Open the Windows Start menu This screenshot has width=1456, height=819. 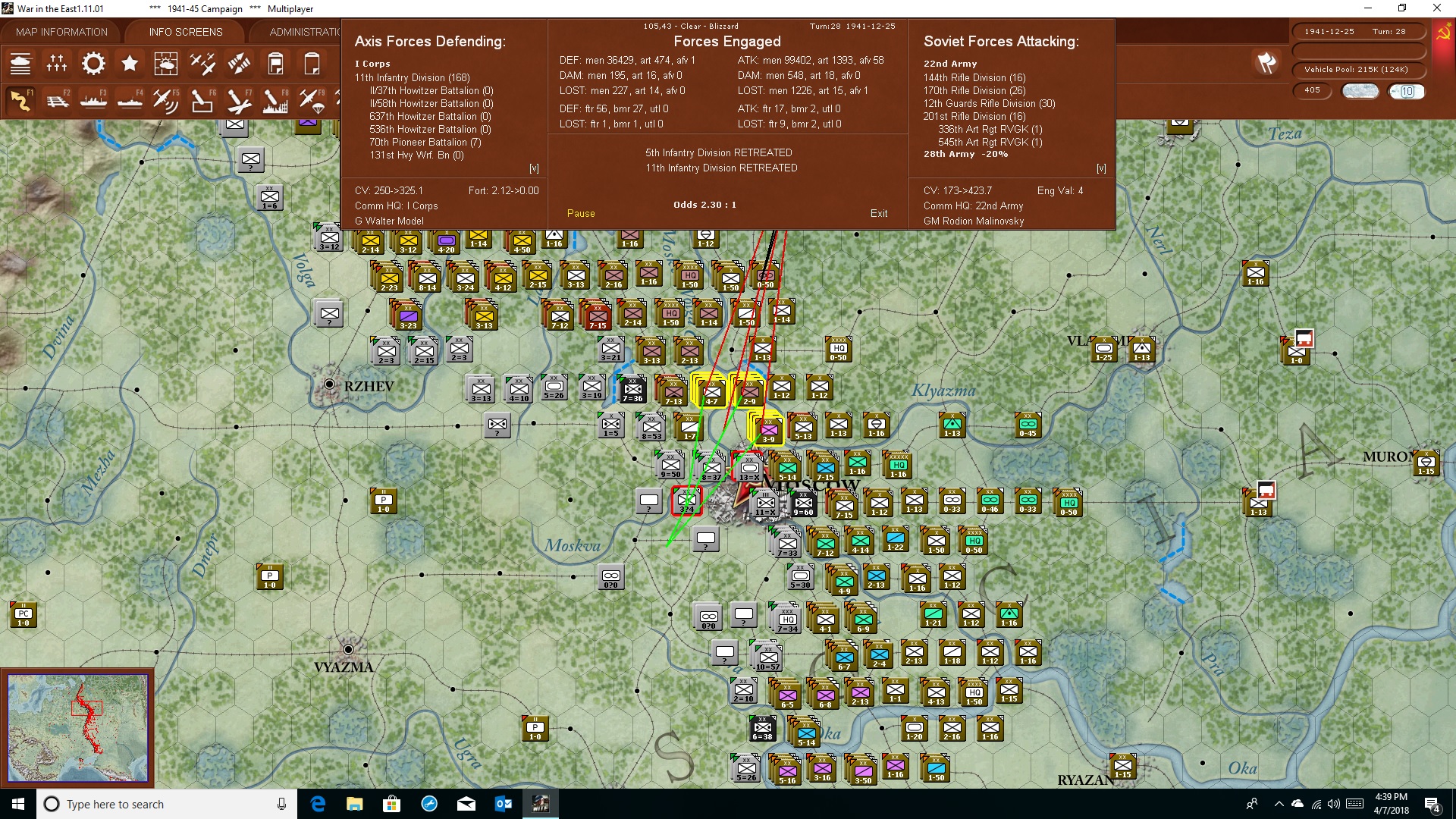click(x=18, y=804)
